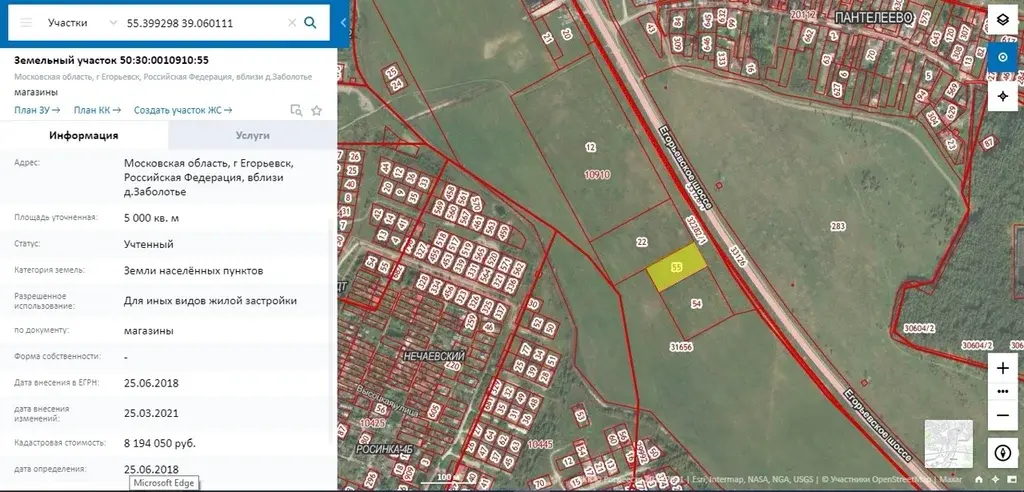This screenshot has height=492, width=1024.
Task: Switch to the Услуги tab
Action: [252, 135]
